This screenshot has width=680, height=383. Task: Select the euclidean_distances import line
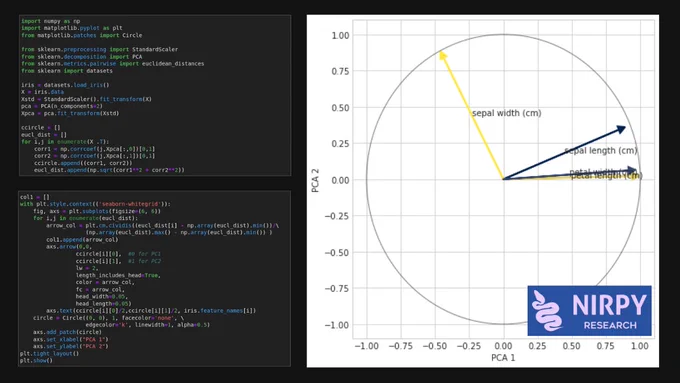[113, 63]
